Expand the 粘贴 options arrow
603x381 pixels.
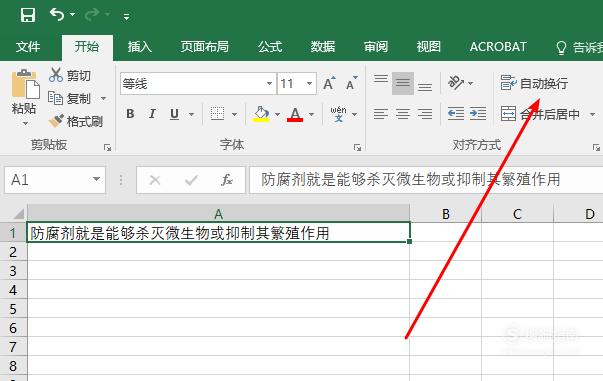25,123
